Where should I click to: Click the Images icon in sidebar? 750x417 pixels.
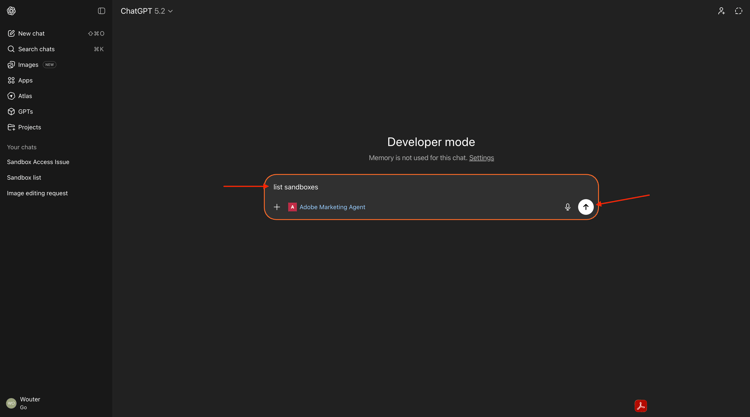tap(11, 65)
